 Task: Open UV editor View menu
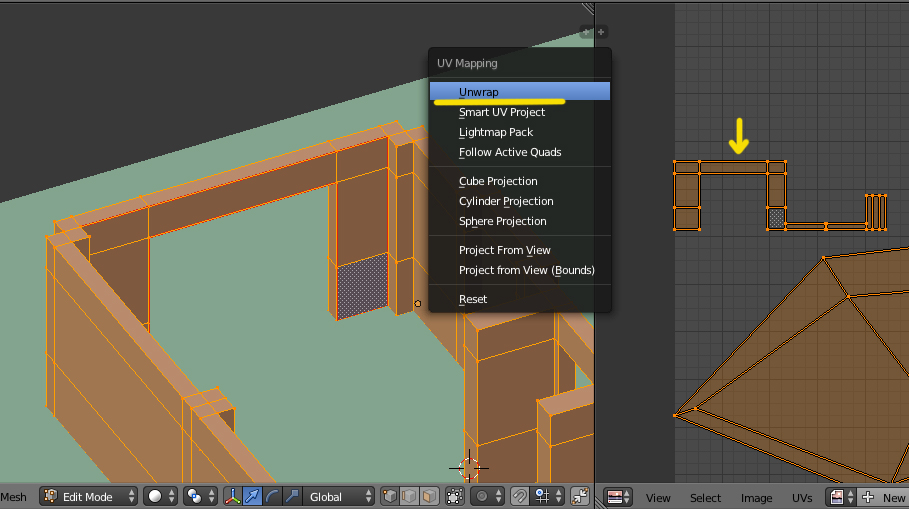(658, 498)
